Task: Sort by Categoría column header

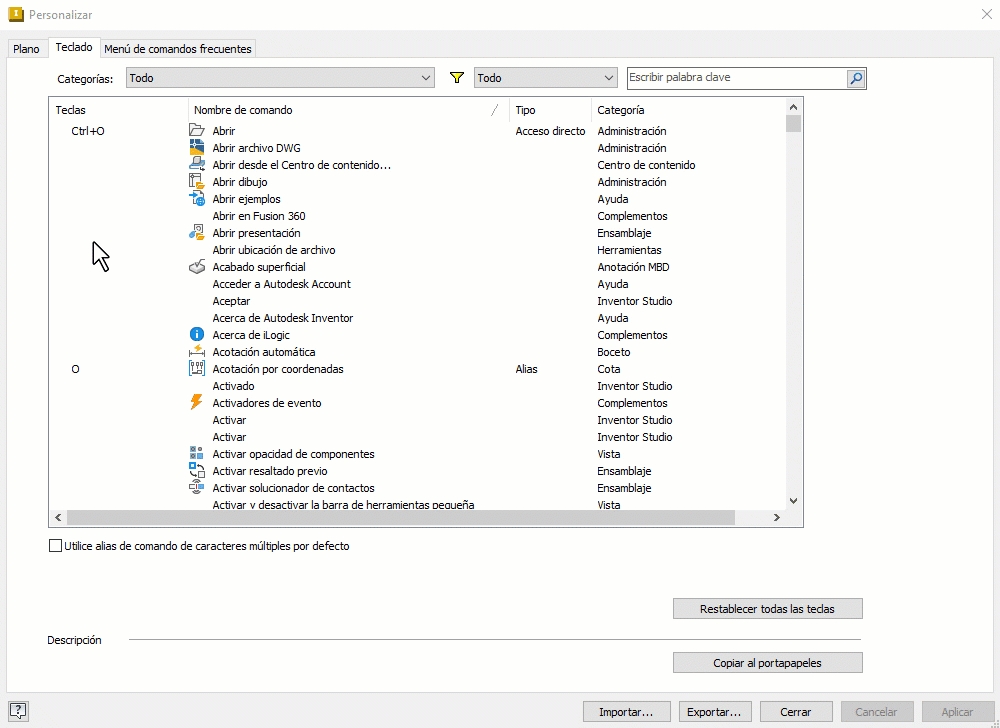Action: (x=689, y=110)
